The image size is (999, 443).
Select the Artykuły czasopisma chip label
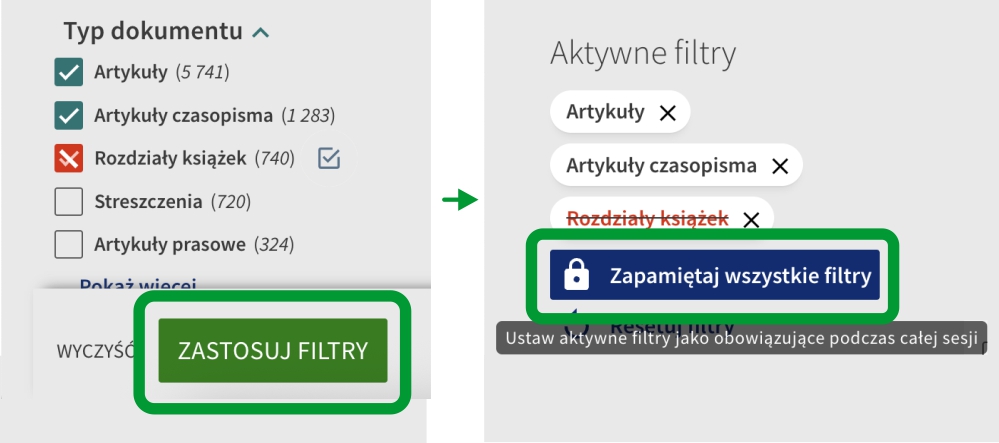coord(661,166)
